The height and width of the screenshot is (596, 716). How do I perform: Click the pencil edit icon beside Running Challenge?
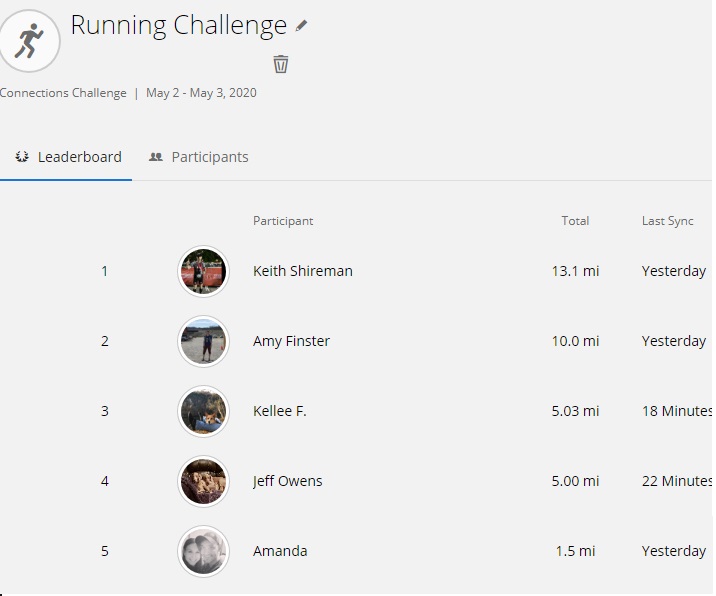pyautogui.click(x=301, y=26)
